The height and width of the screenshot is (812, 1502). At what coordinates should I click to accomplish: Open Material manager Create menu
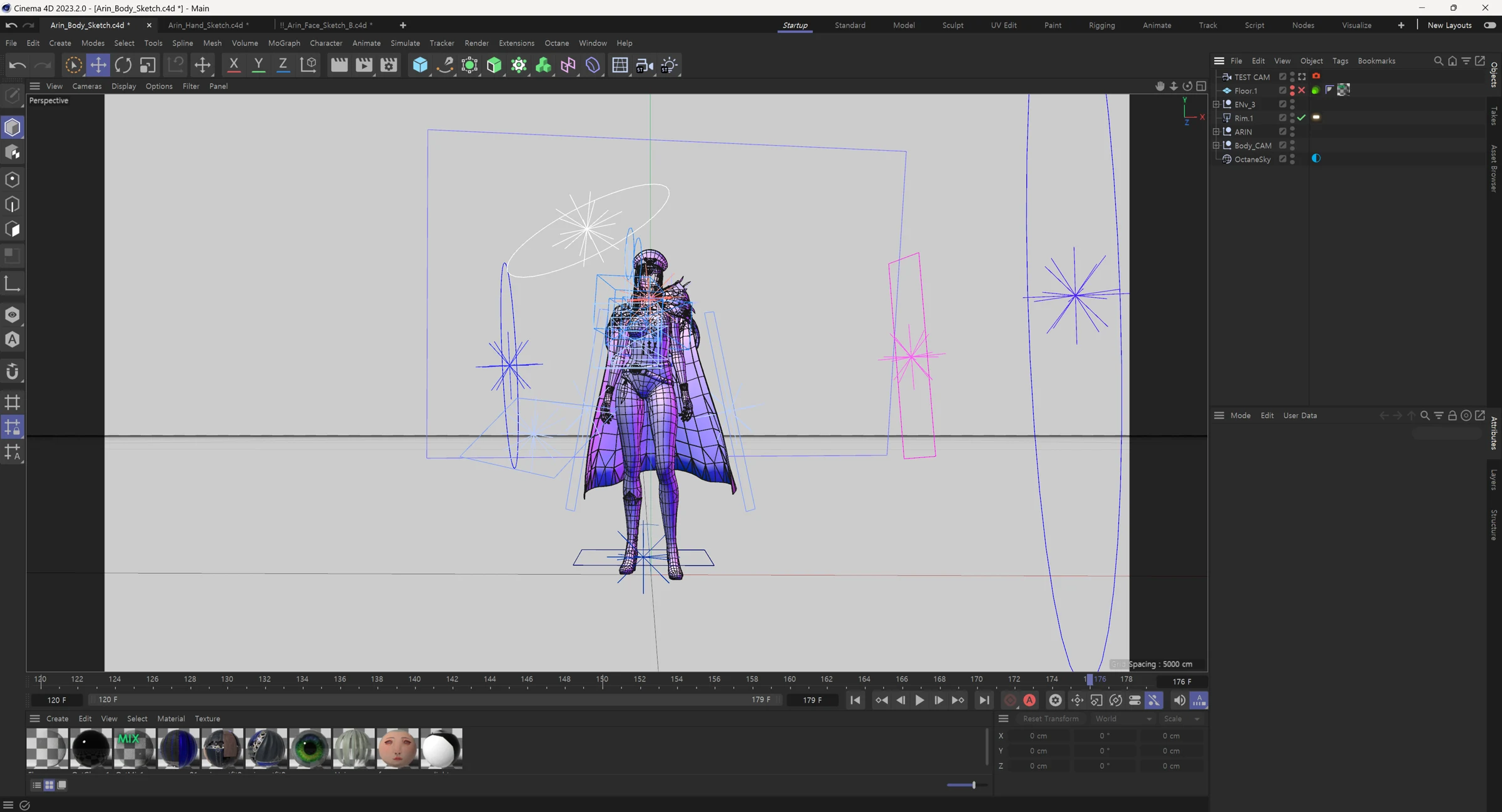[57, 719]
